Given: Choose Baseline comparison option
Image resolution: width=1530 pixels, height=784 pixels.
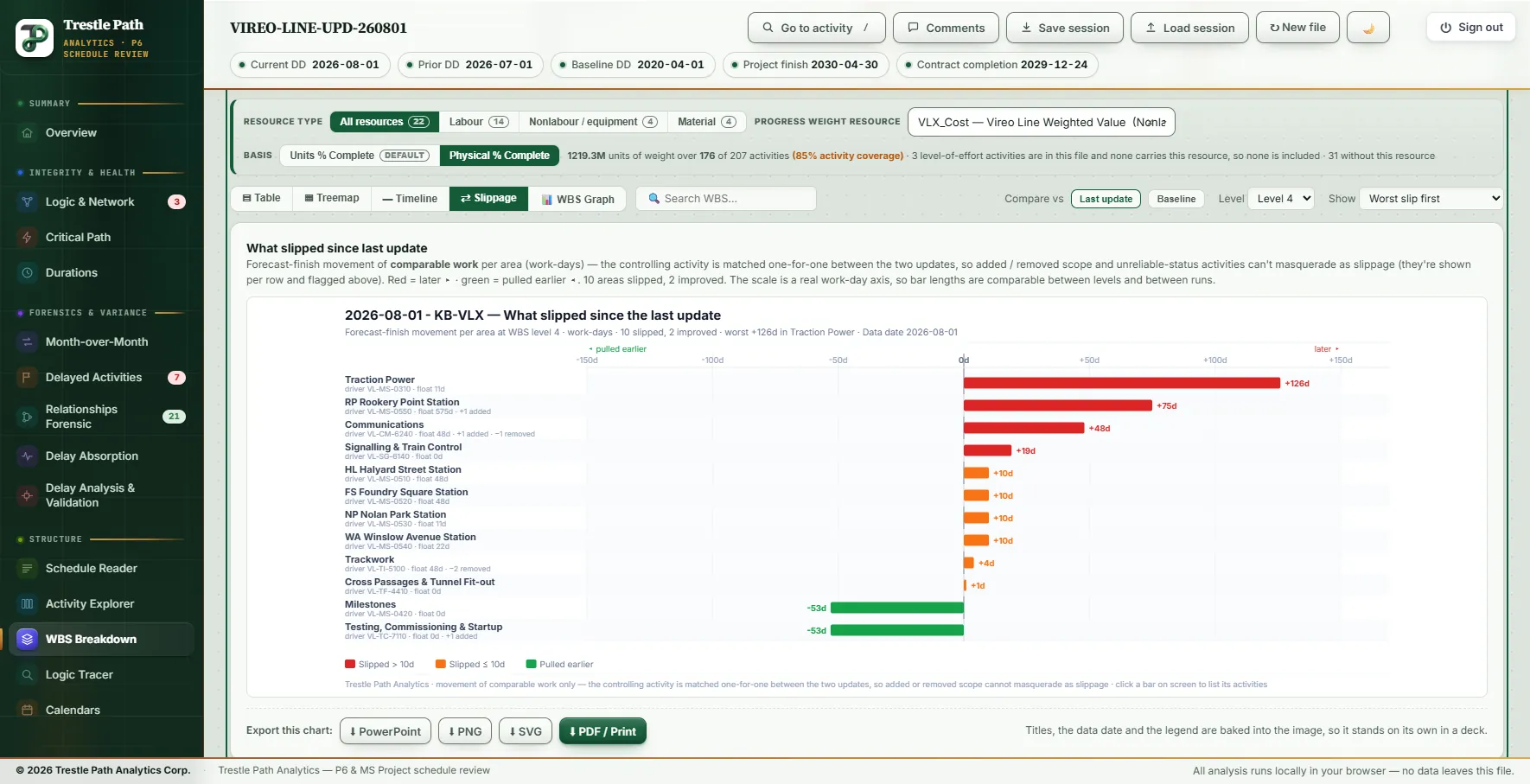Looking at the screenshot, I should point(1176,199).
